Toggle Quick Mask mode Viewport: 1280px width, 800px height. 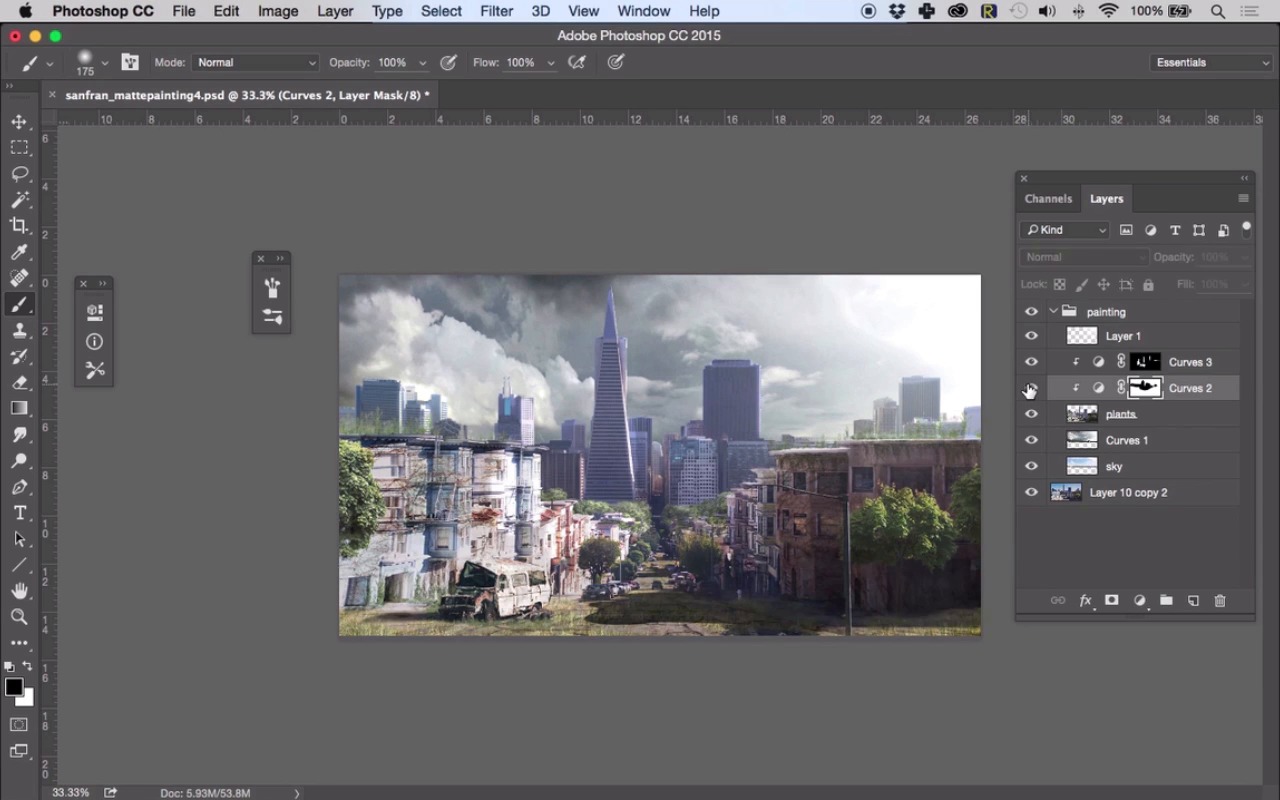[19, 724]
